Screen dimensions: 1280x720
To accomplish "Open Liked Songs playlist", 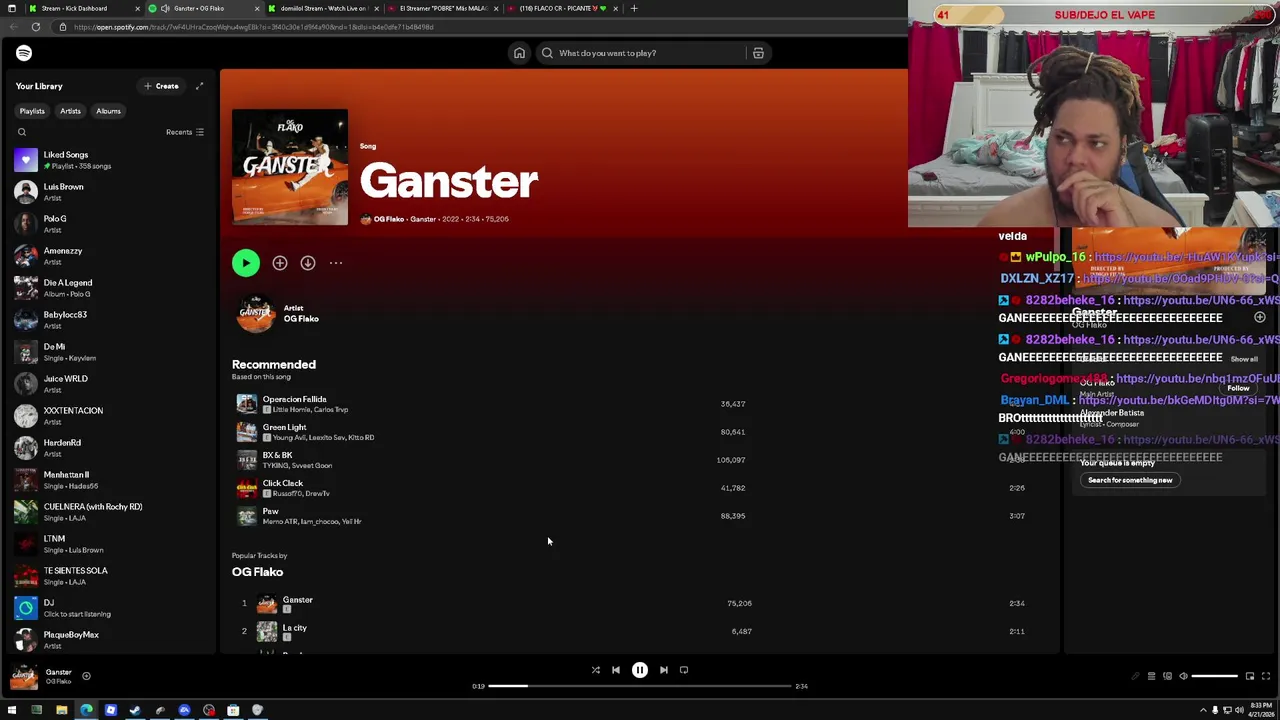I will coord(110,160).
